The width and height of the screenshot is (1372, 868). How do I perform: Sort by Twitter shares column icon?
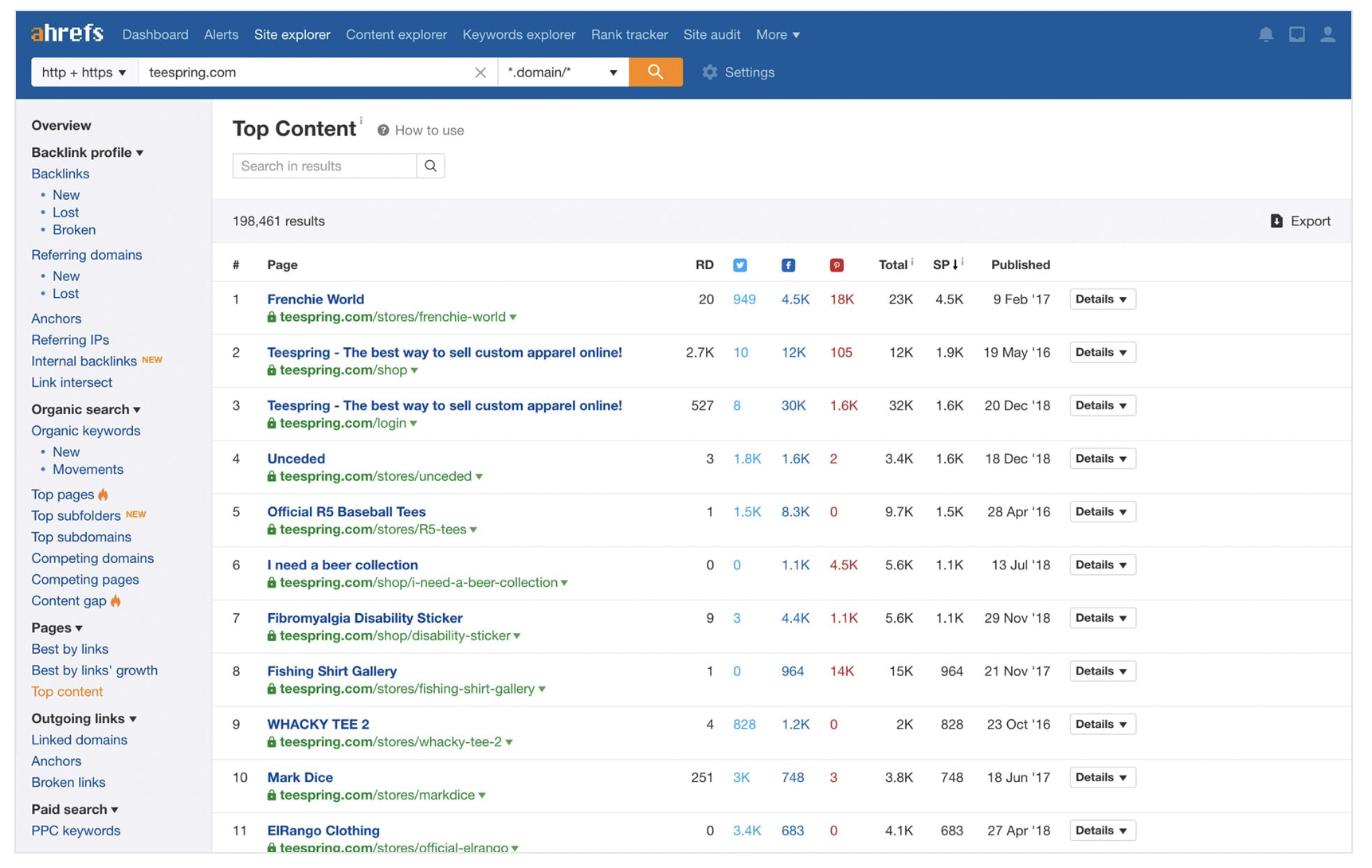[x=739, y=265]
